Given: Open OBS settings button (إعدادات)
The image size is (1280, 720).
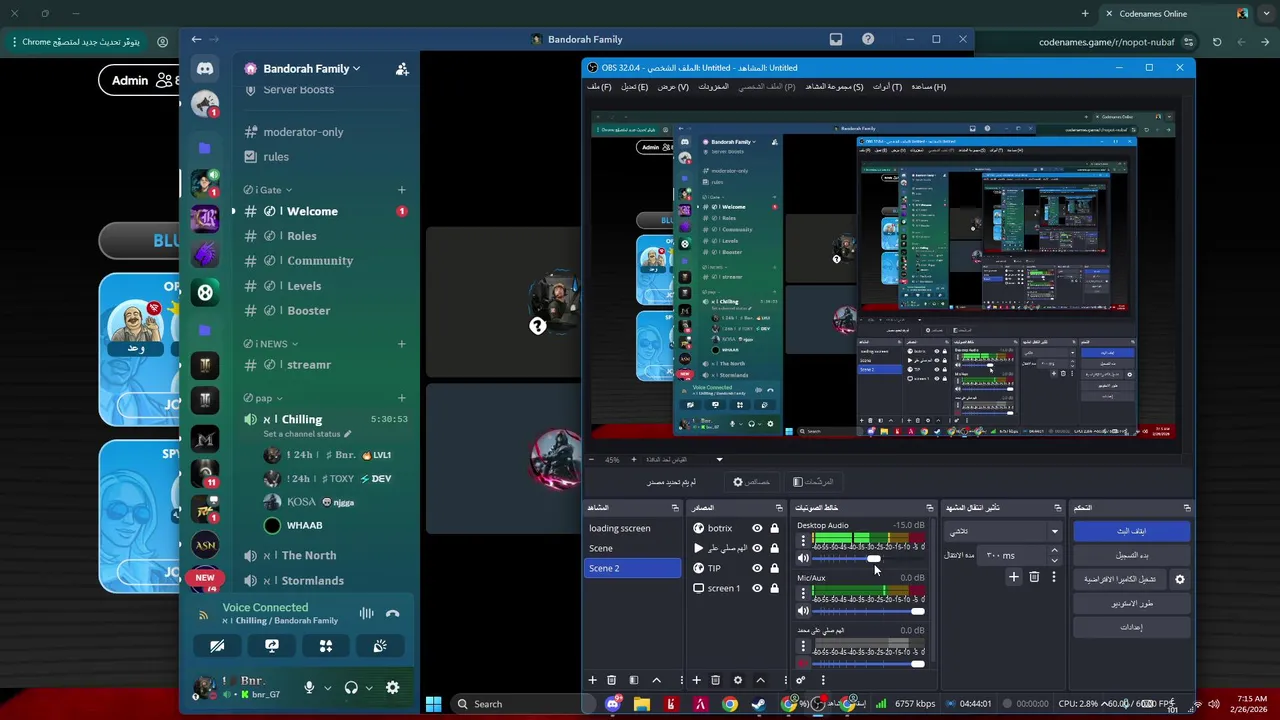Looking at the screenshot, I should click(x=1131, y=627).
